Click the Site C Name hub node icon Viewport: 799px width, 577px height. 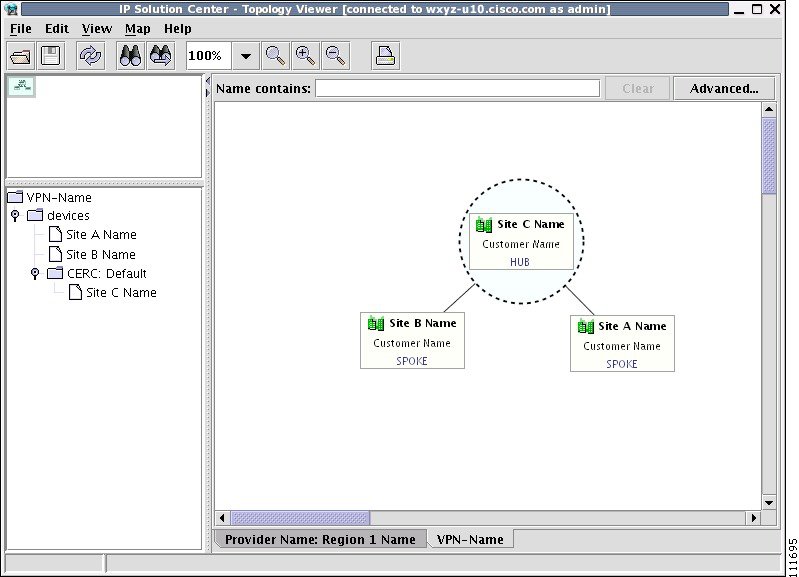tap(484, 225)
